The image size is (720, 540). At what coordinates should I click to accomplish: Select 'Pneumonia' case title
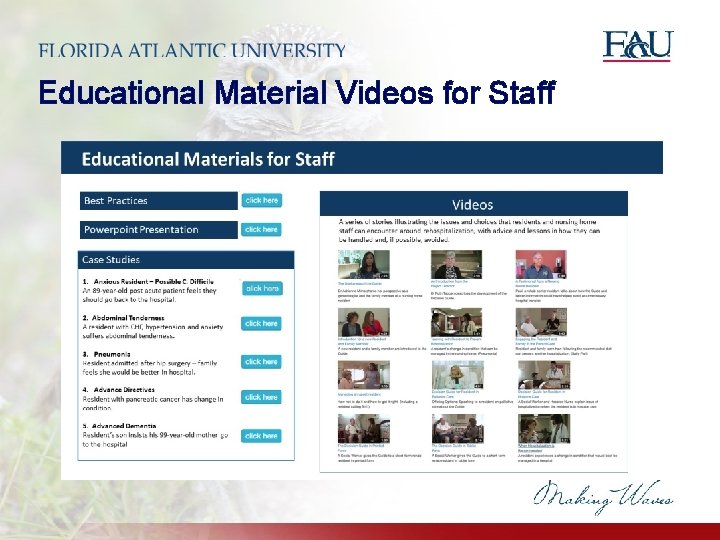112,354
